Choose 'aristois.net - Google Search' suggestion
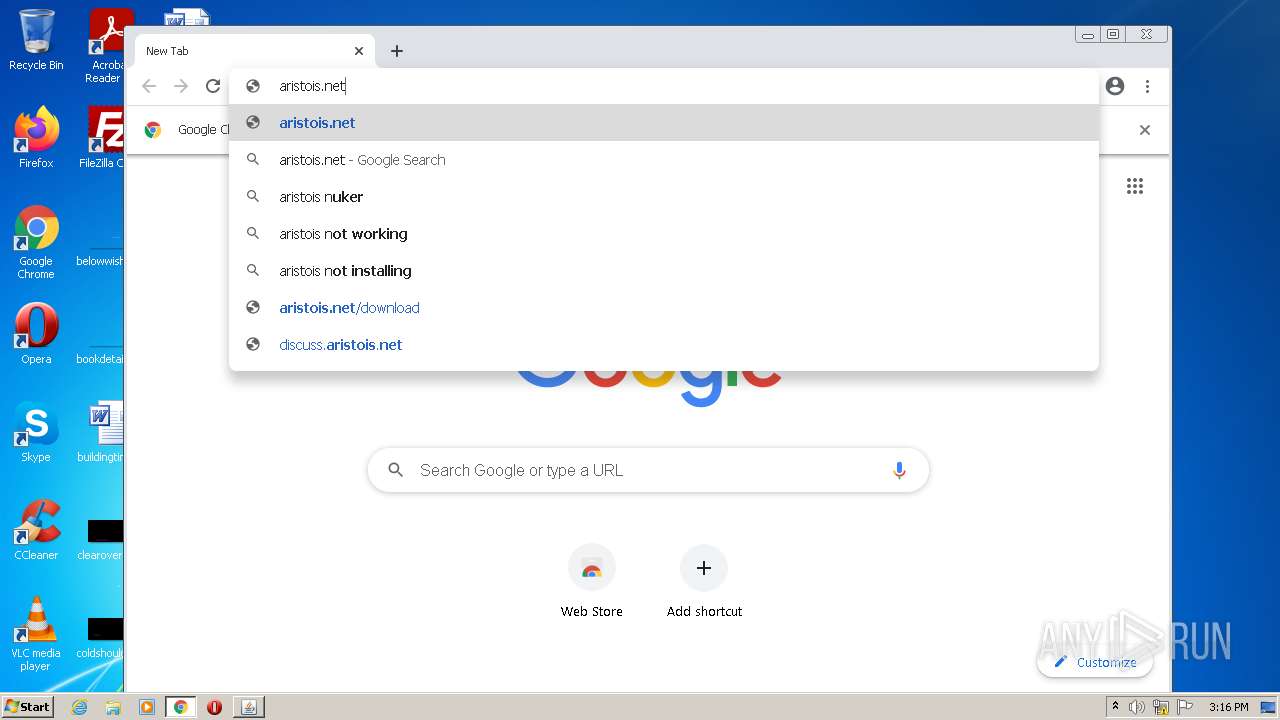Image resolution: width=1280 pixels, height=720 pixels. 664,160
